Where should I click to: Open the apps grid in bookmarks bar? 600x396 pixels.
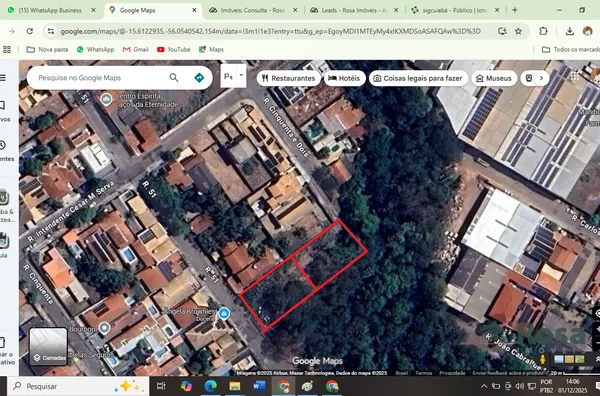pyautogui.click(x=7, y=49)
